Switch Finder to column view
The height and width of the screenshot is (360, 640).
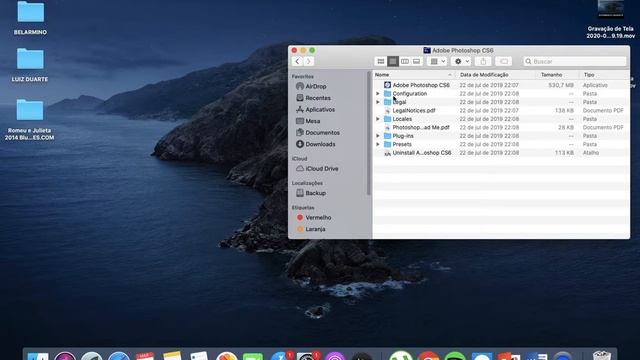point(404,61)
